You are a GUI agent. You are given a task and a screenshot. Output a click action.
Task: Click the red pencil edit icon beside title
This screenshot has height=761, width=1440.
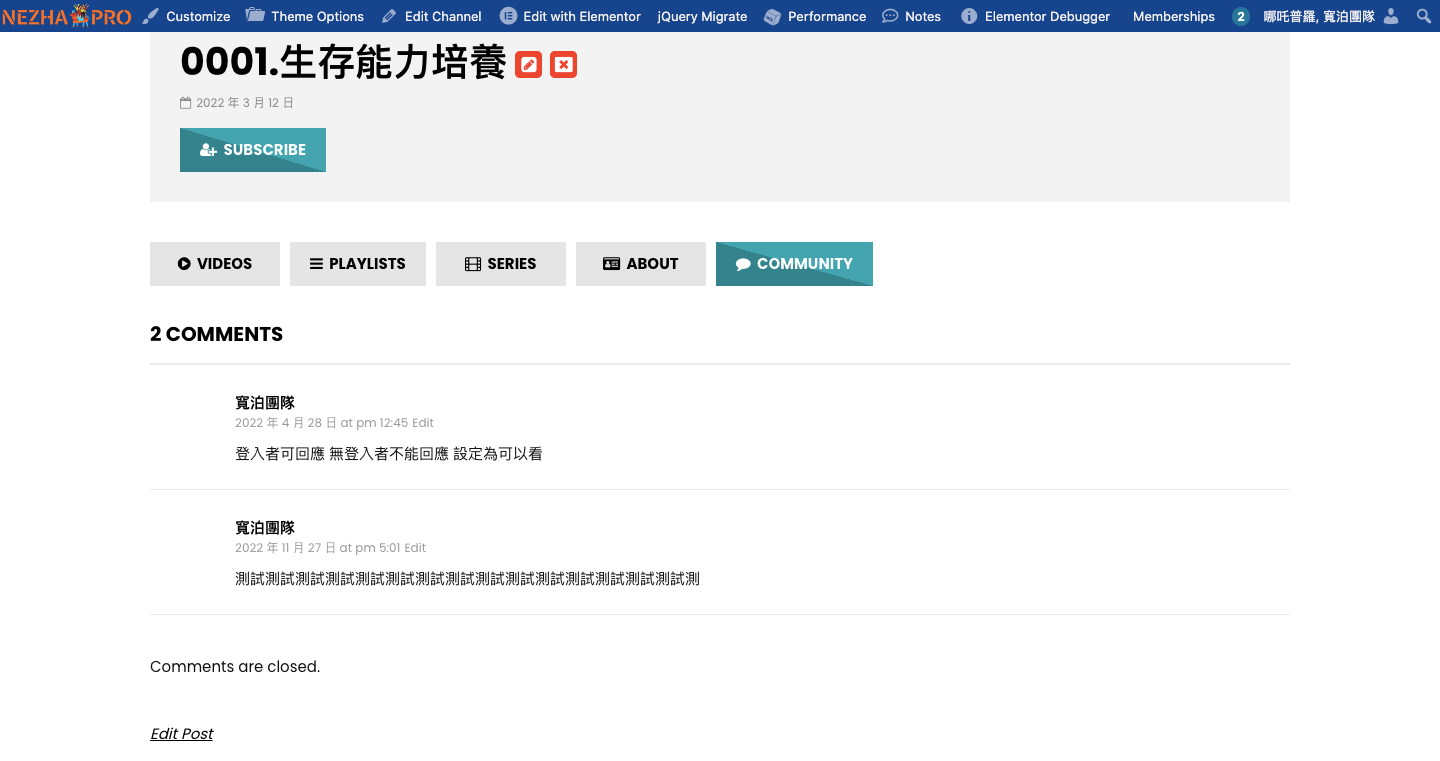pos(529,65)
